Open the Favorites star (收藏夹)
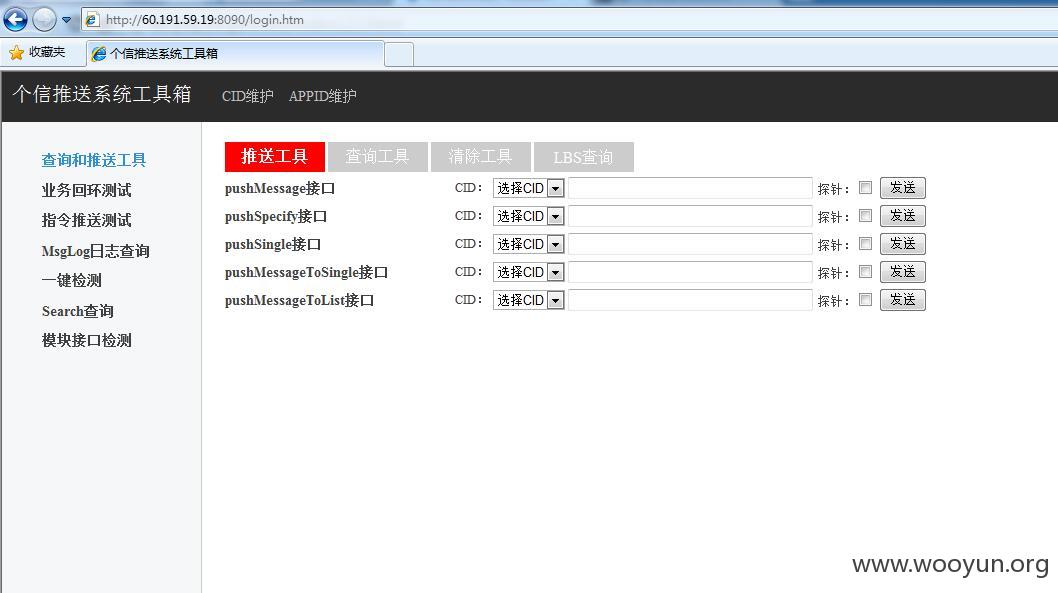Viewport: 1058px width, 593px height. coord(38,52)
